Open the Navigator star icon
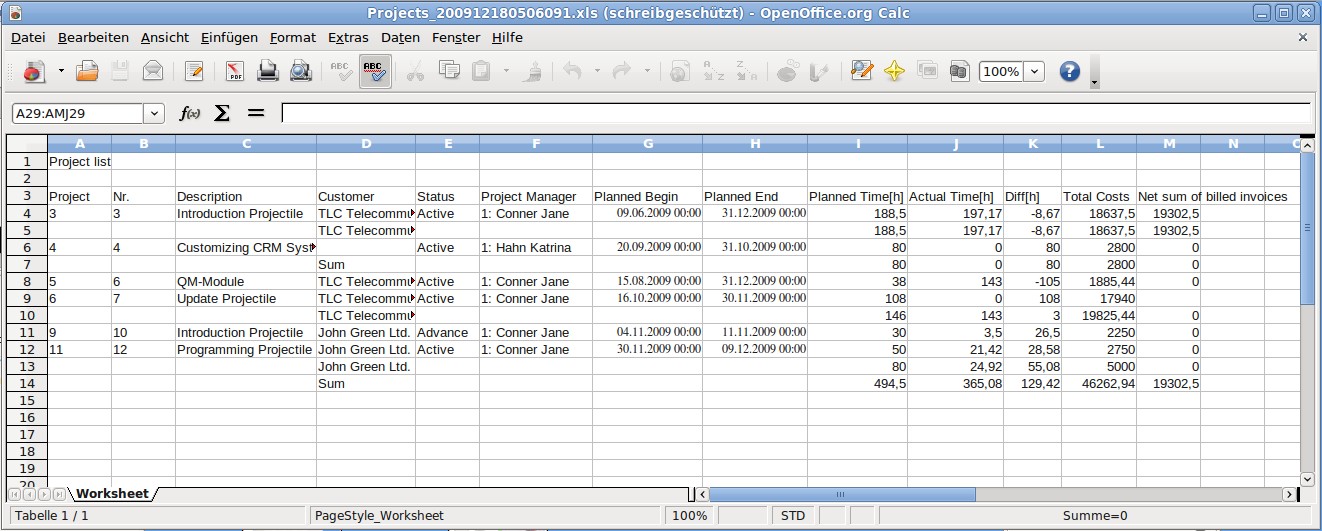 click(894, 71)
